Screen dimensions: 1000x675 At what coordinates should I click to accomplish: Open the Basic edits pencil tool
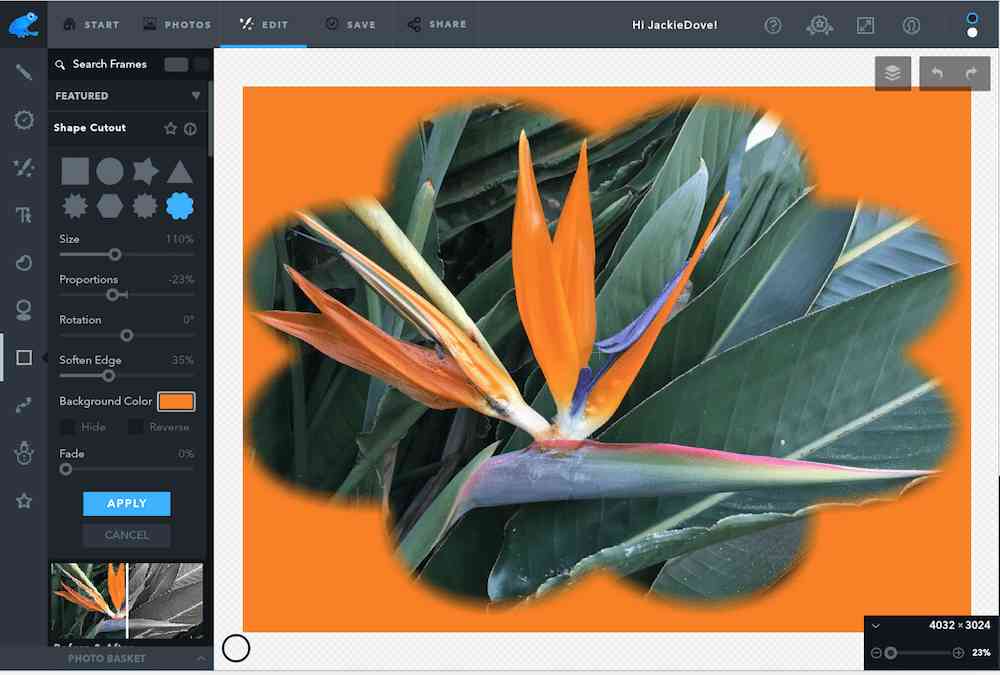pyautogui.click(x=24, y=72)
